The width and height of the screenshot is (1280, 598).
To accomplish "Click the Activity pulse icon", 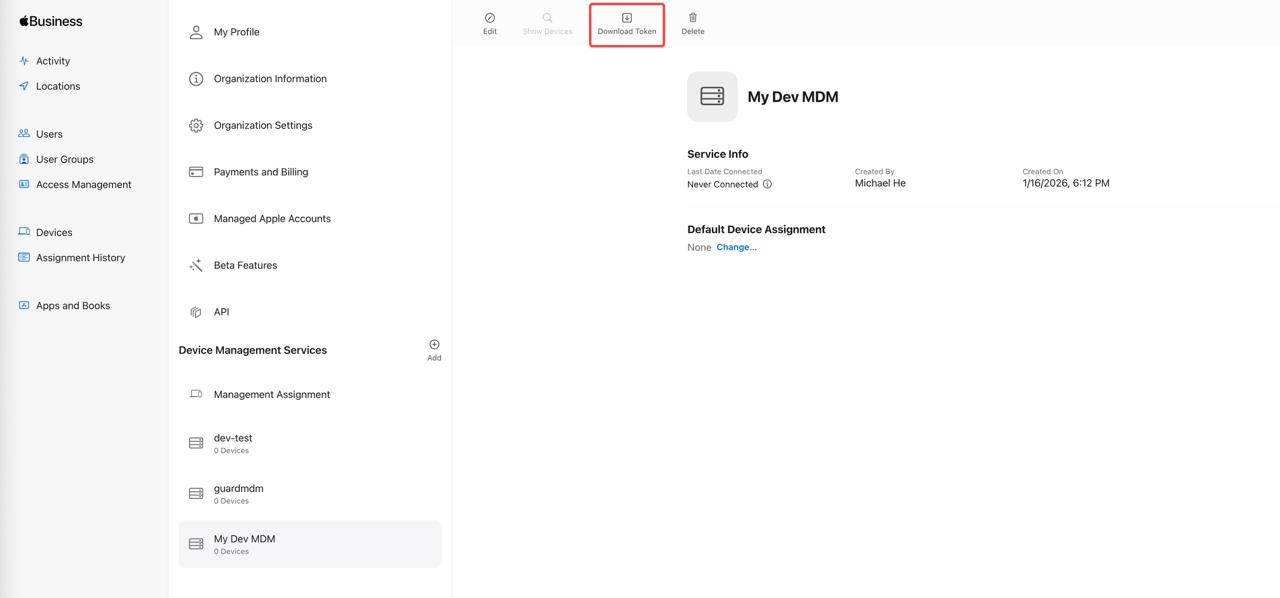I will (24, 61).
